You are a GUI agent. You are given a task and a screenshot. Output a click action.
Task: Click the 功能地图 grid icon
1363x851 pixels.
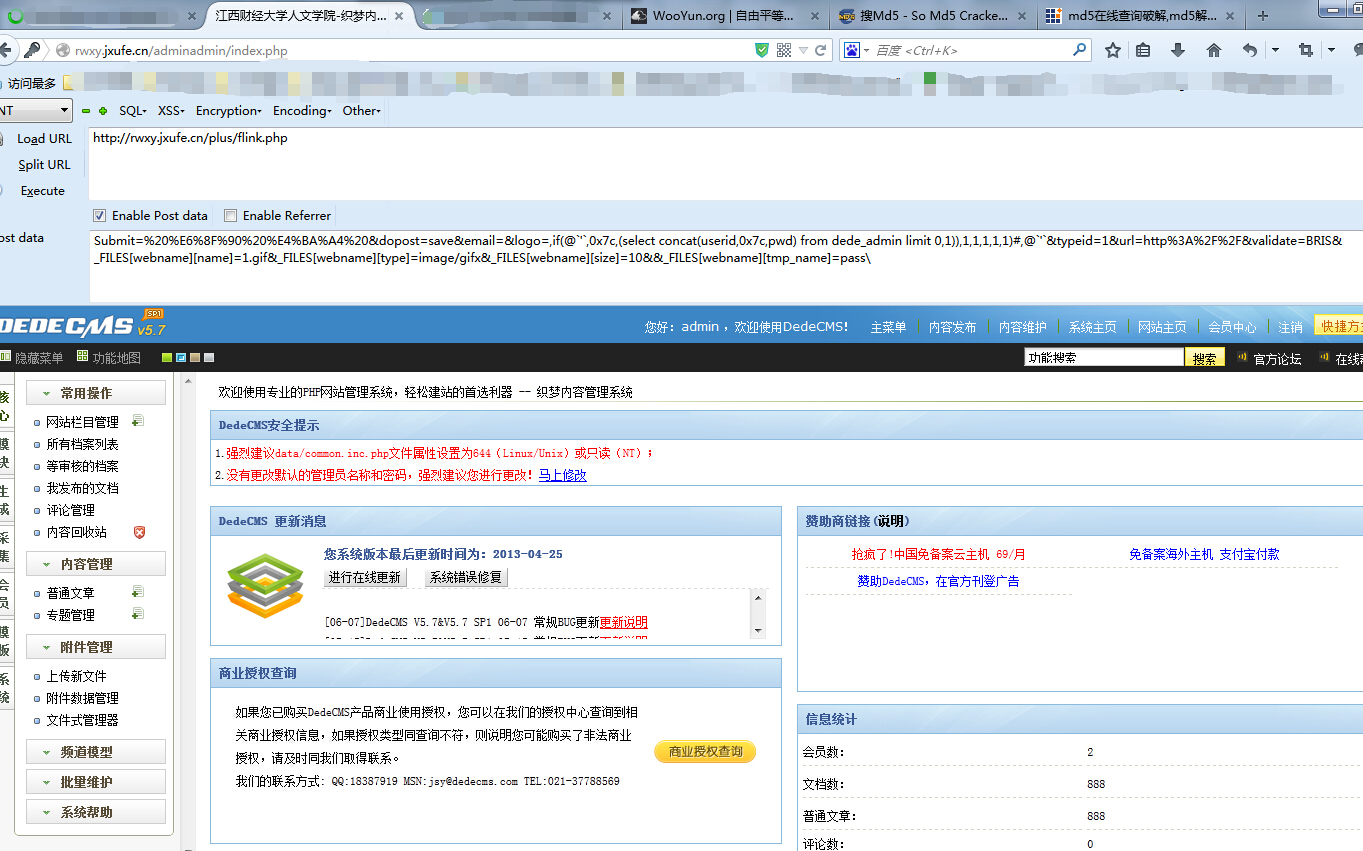[x=82, y=357]
